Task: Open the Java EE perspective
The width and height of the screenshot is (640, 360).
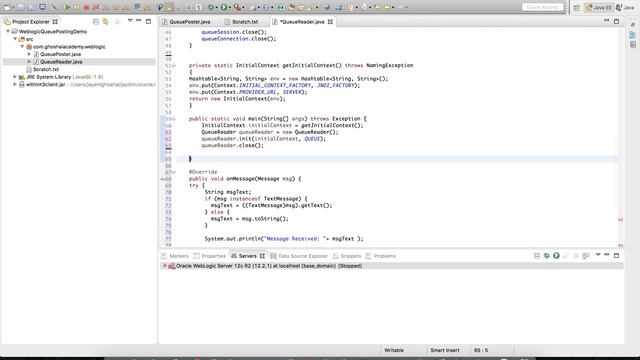Action: 598,7
